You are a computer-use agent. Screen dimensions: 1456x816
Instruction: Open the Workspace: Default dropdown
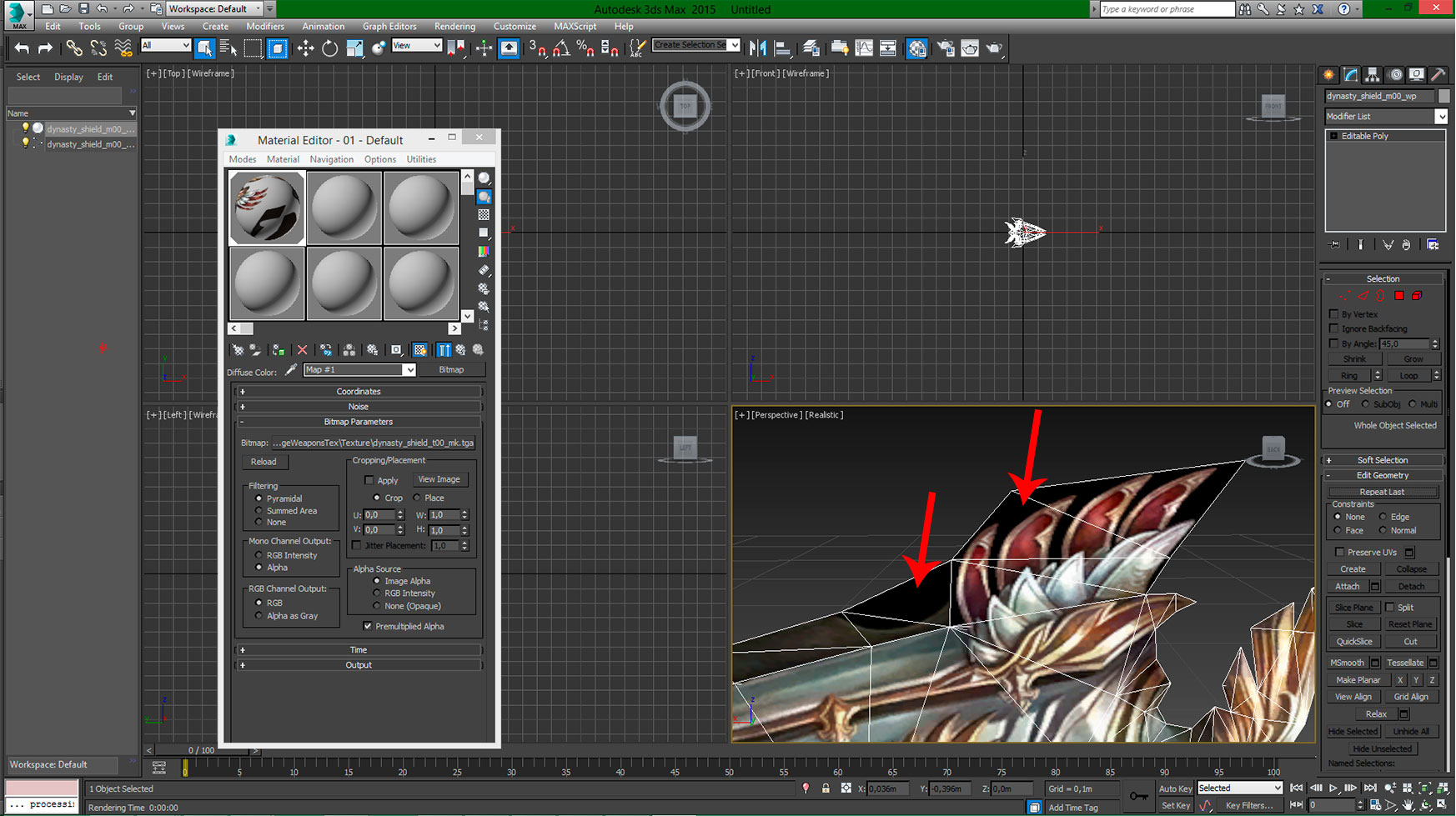click(x=214, y=9)
